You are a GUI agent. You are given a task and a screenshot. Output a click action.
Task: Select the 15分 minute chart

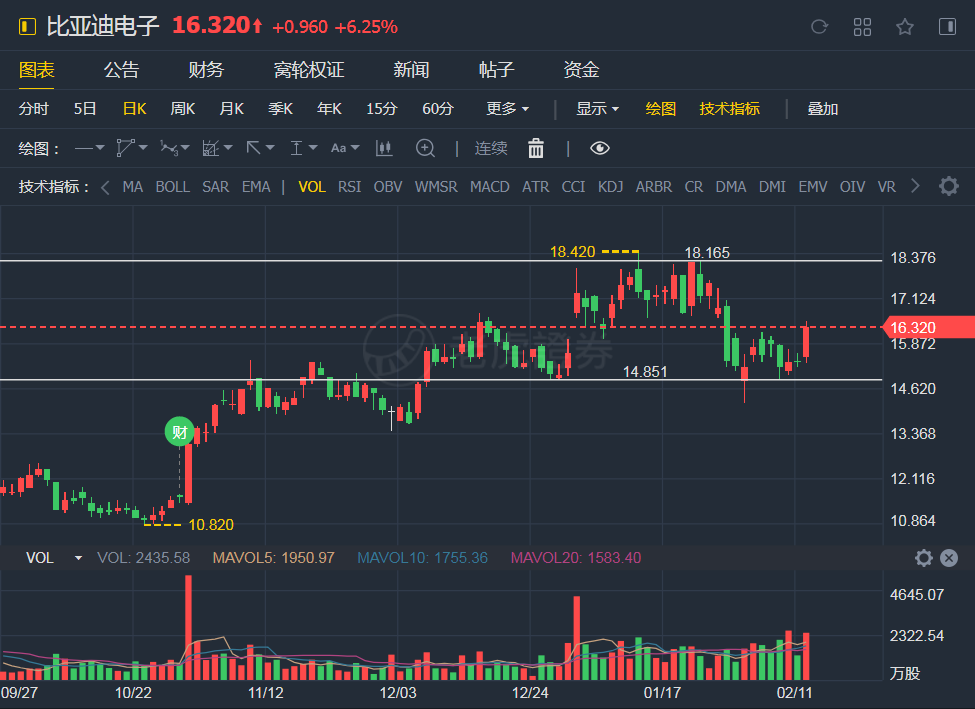pyautogui.click(x=381, y=109)
